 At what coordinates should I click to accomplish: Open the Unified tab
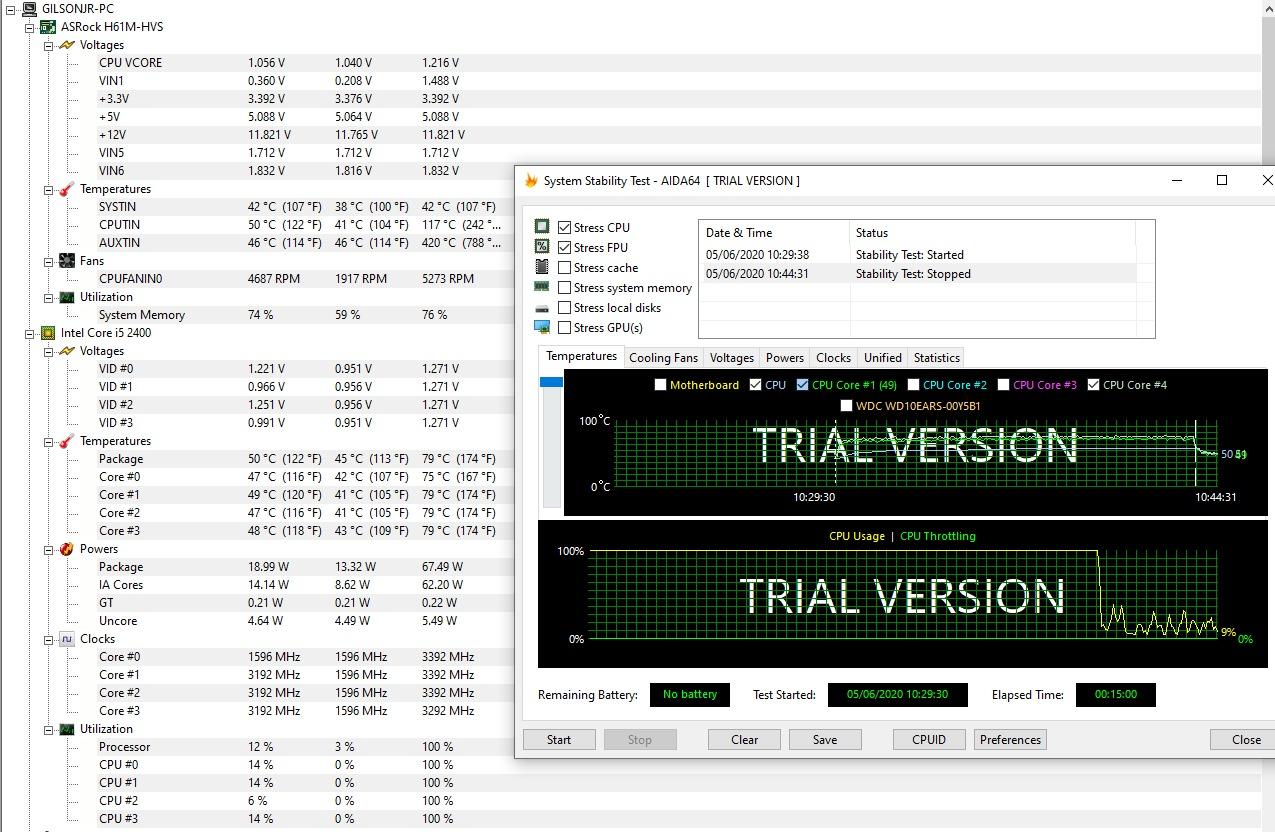[x=883, y=358]
